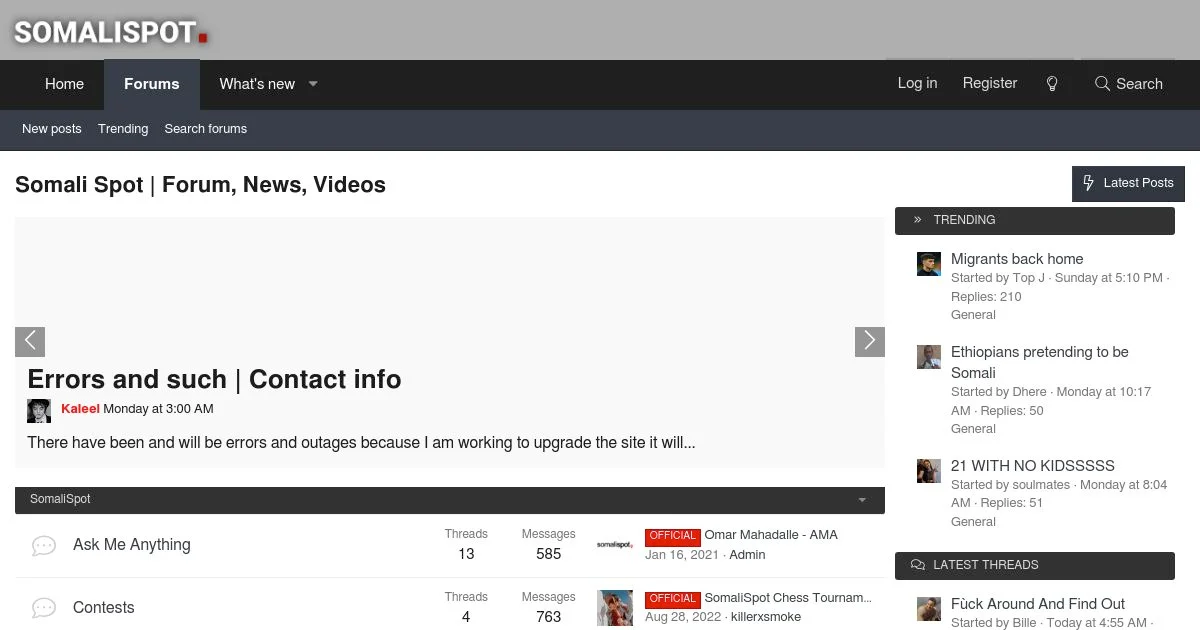The width and height of the screenshot is (1200, 630).
Task: Open Search forums link
Action: tap(205, 129)
